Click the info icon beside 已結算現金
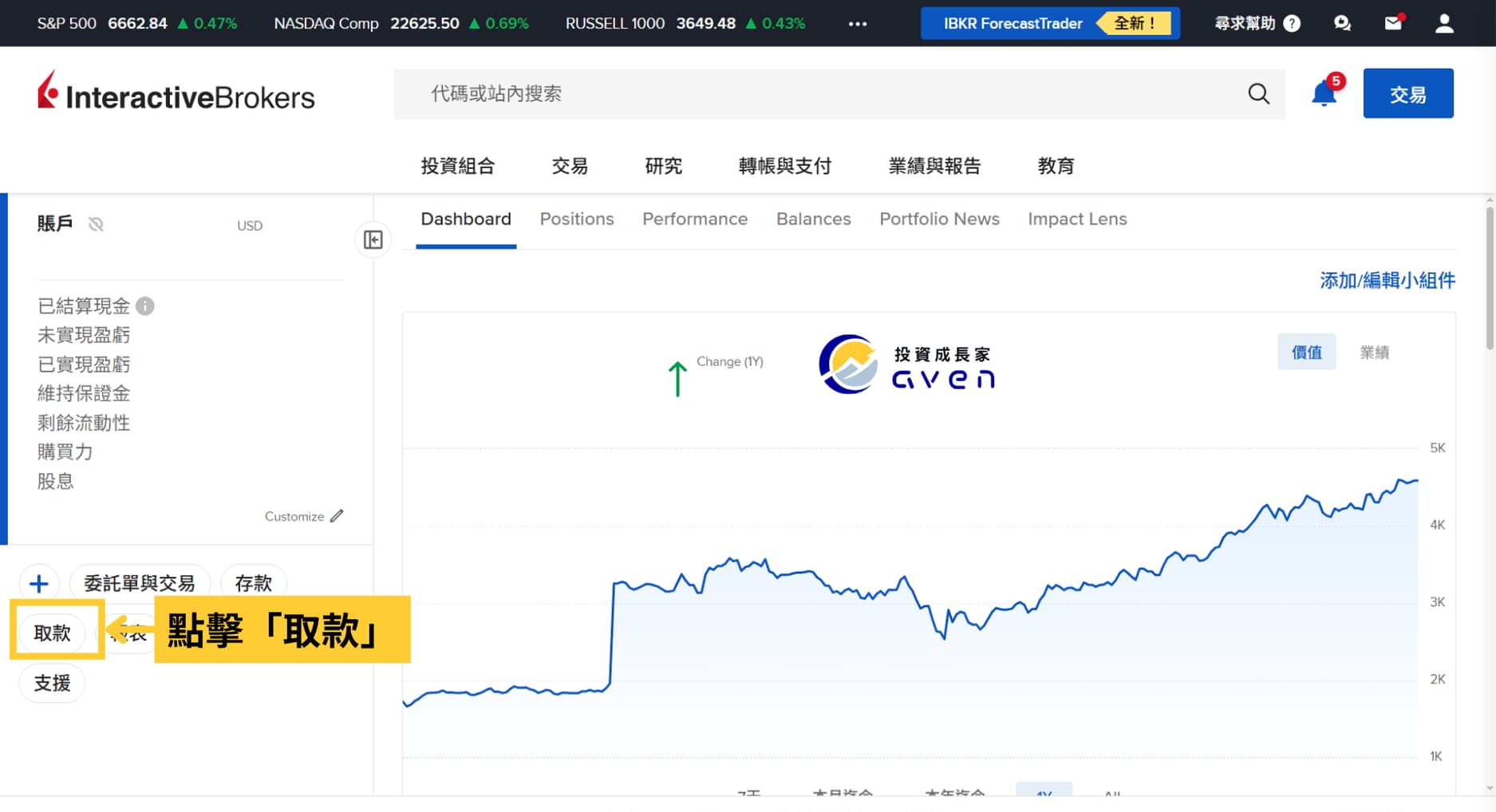This screenshot has height=812, width=1496. (145, 305)
